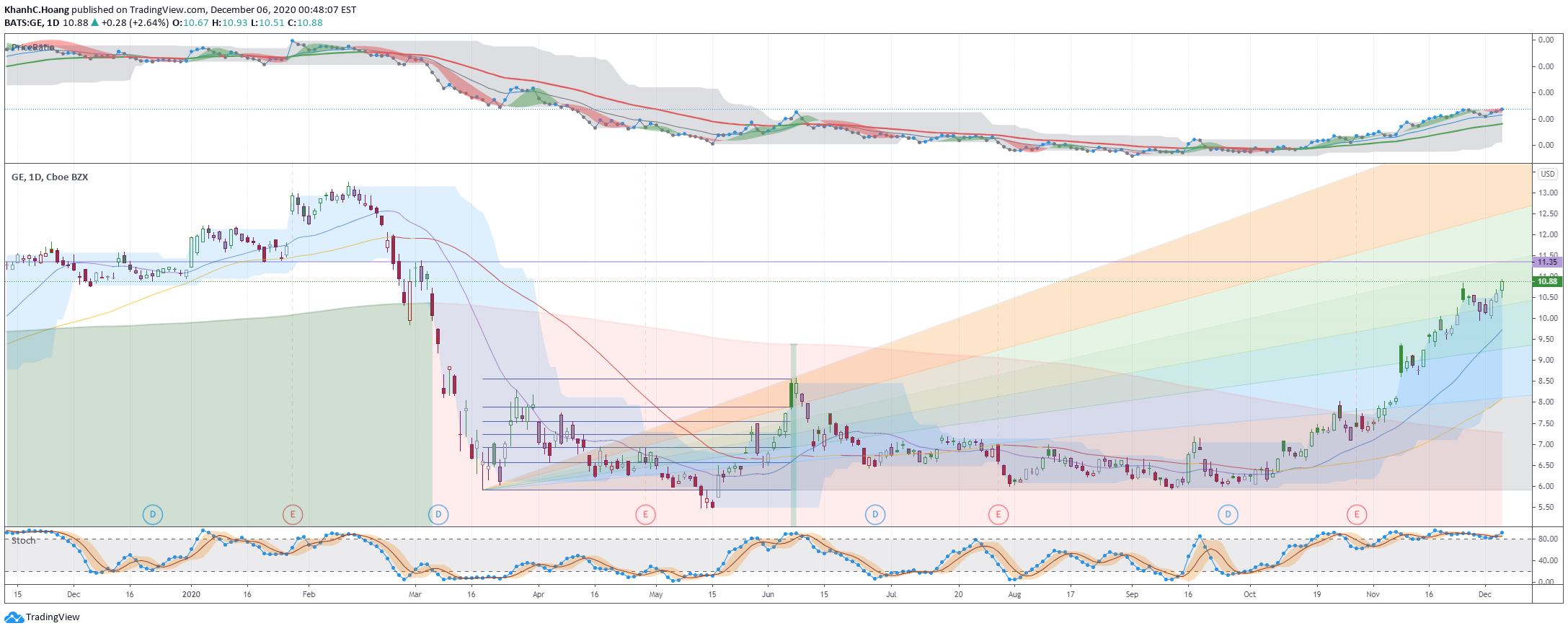The width and height of the screenshot is (1568, 631).
Task: Click the 12.00 price axis label
Action: tap(1548, 234)
